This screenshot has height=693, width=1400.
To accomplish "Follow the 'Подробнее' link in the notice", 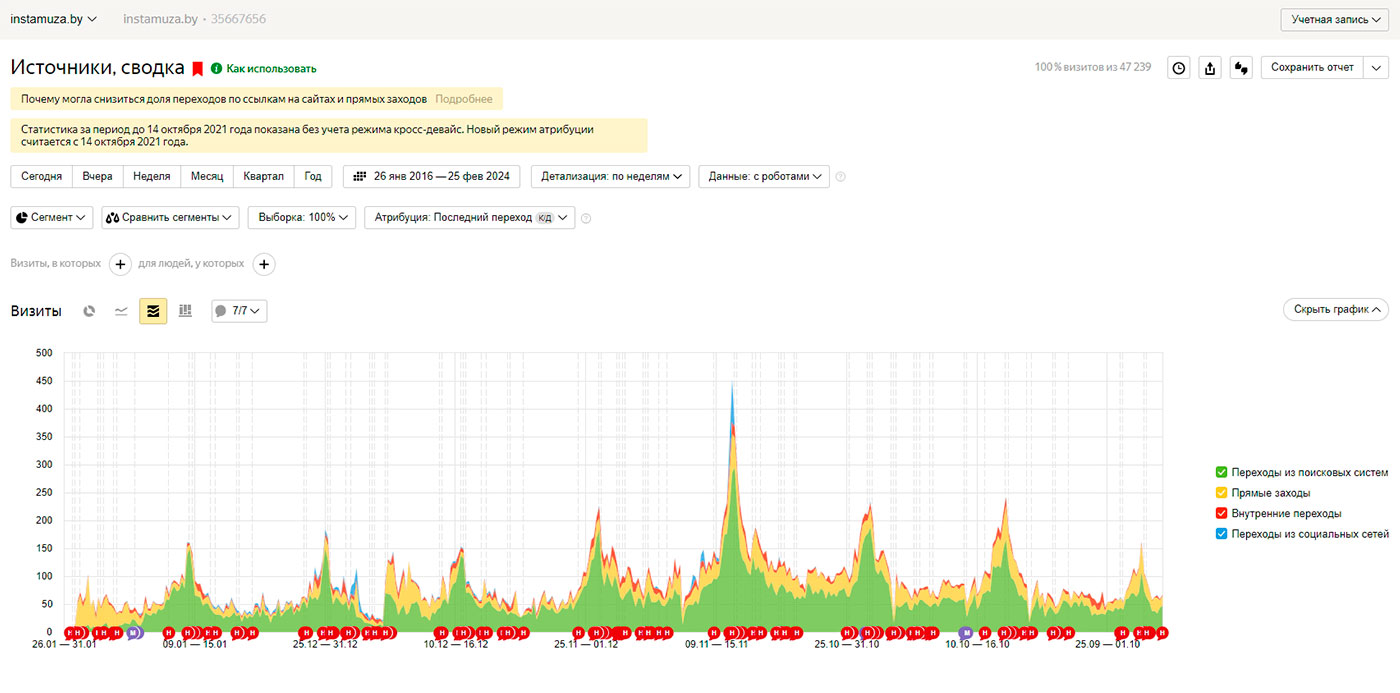I will click(x=464, y=99).
